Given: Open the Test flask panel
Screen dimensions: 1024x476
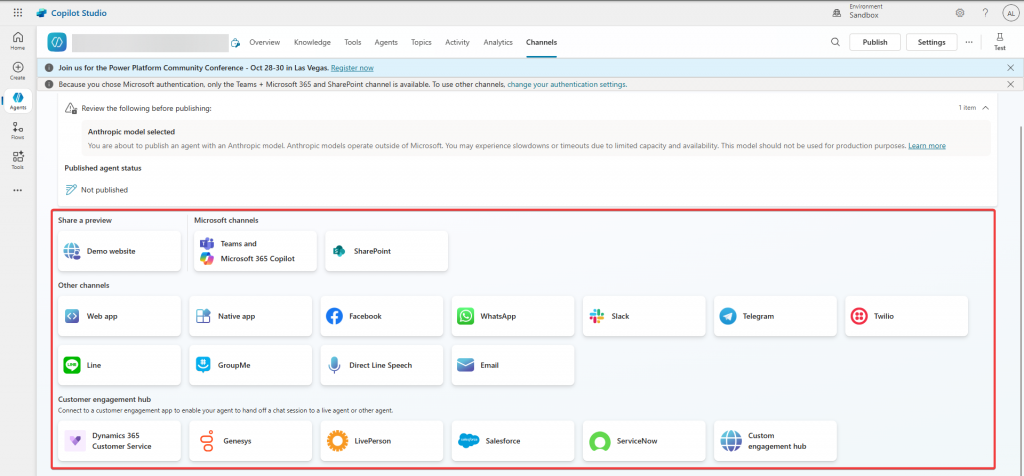Looking at the screenshot, I should point(999,42).
